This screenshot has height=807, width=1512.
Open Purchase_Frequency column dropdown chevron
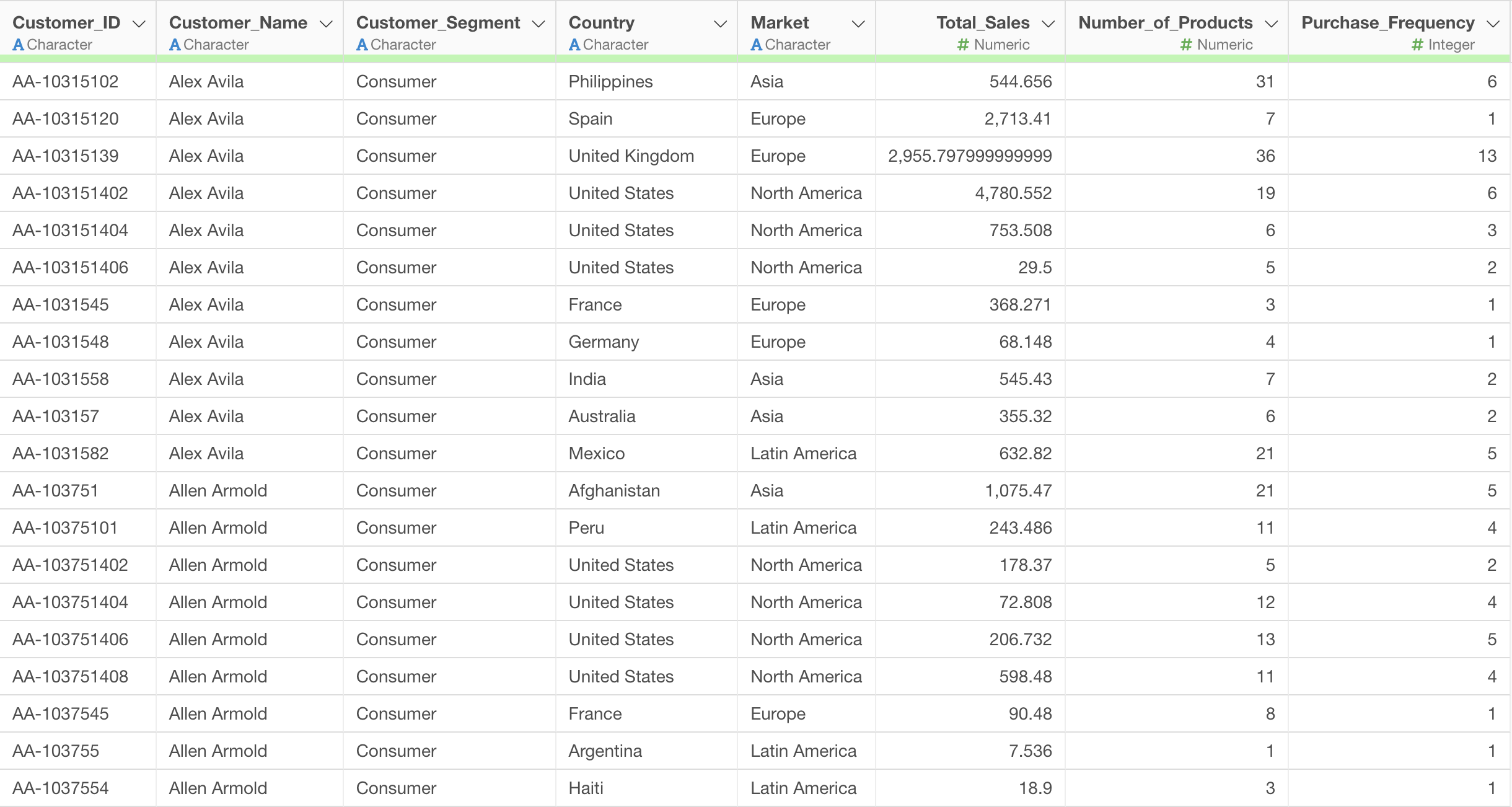pos(1493,24)
